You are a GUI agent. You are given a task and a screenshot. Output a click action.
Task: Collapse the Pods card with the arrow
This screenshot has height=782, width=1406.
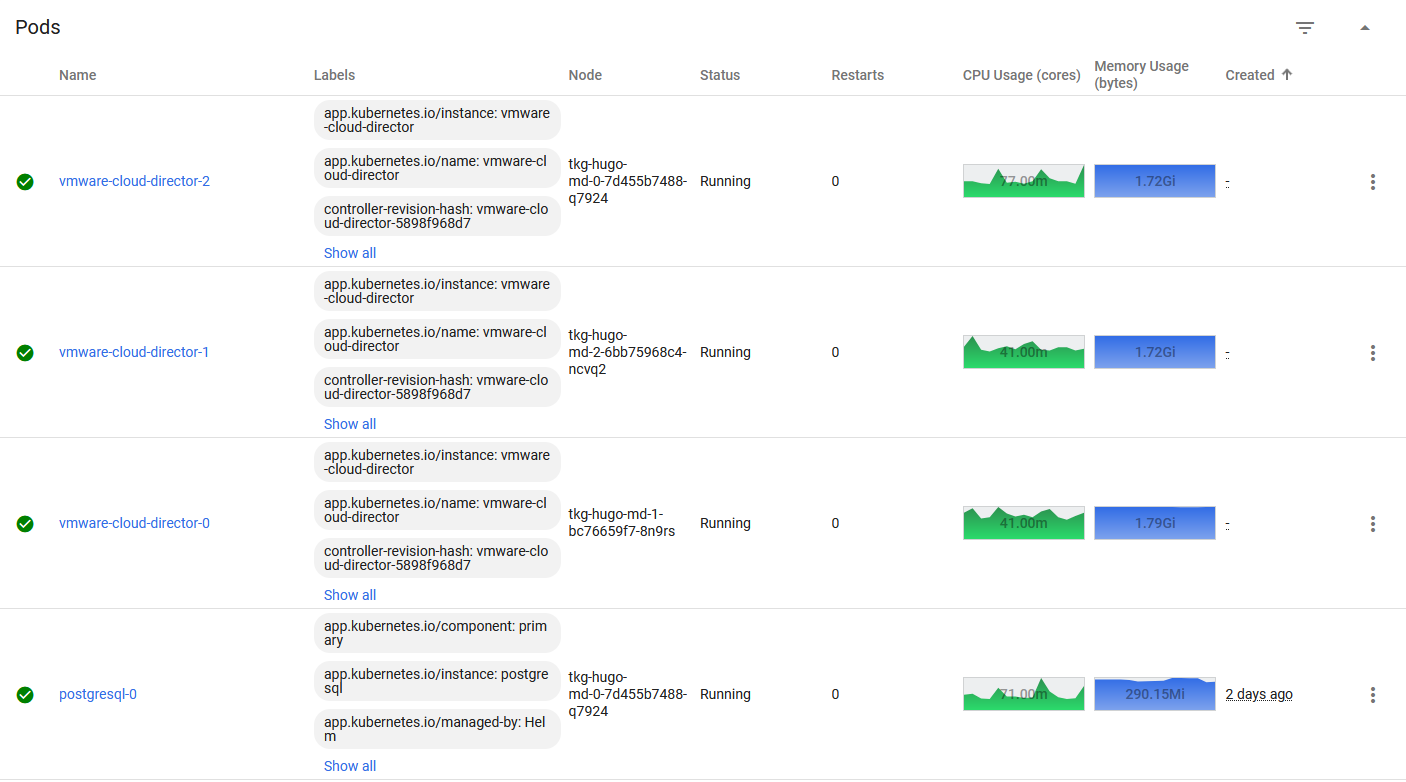tap(1365, 28)
